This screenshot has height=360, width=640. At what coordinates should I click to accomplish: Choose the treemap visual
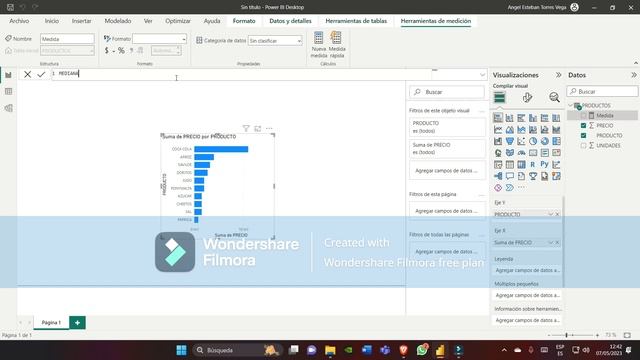point(556,141)
